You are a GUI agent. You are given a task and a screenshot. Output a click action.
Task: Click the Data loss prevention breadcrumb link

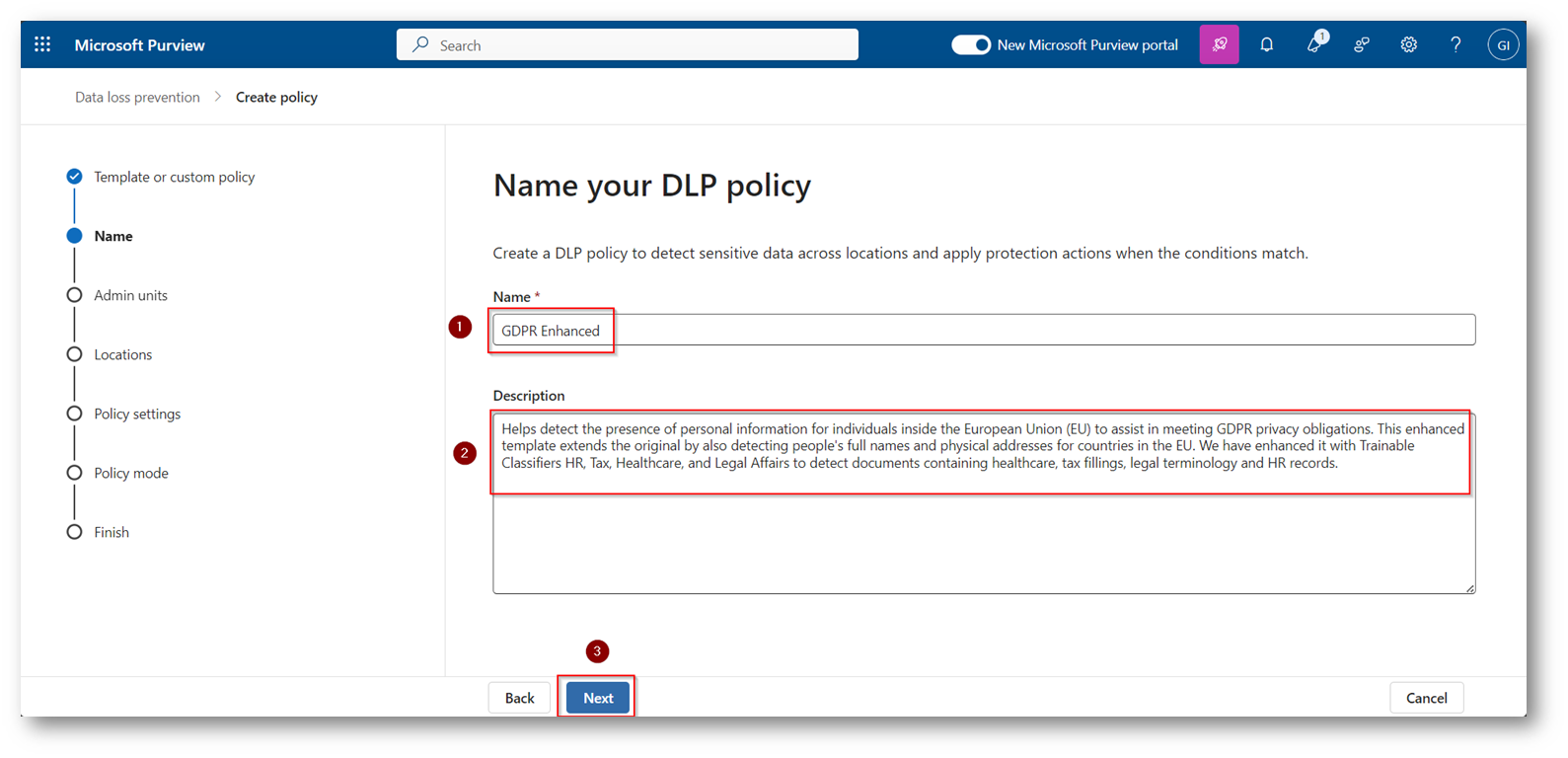pyautogui.click(x=137, y=97)
